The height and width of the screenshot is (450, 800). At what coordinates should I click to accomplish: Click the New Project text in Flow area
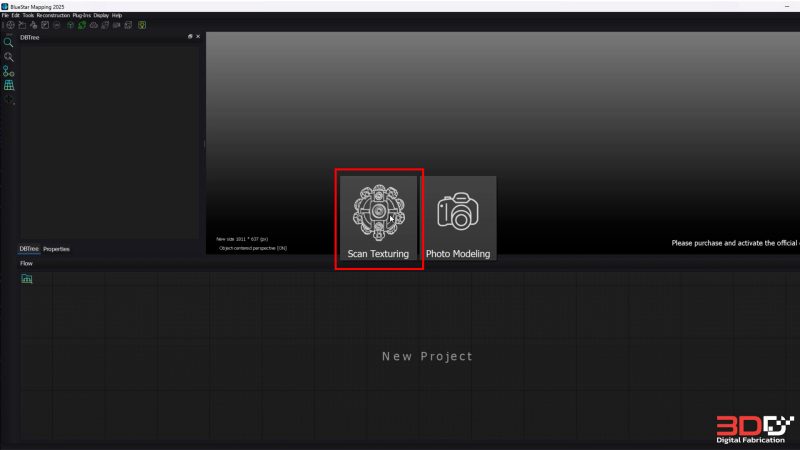[x=428, y=357]
